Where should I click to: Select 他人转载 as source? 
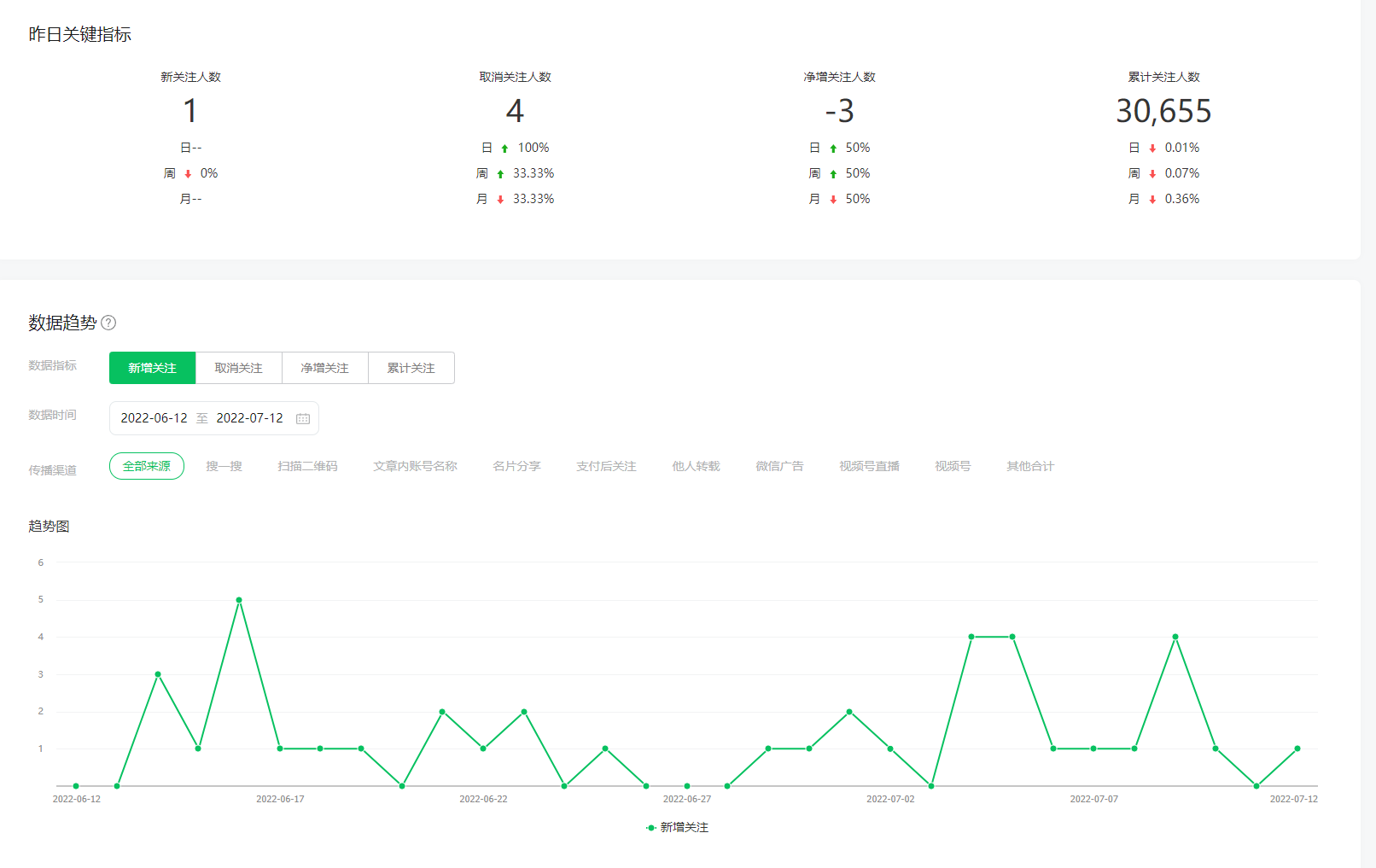pyautogui.click(x=696, y=466)
